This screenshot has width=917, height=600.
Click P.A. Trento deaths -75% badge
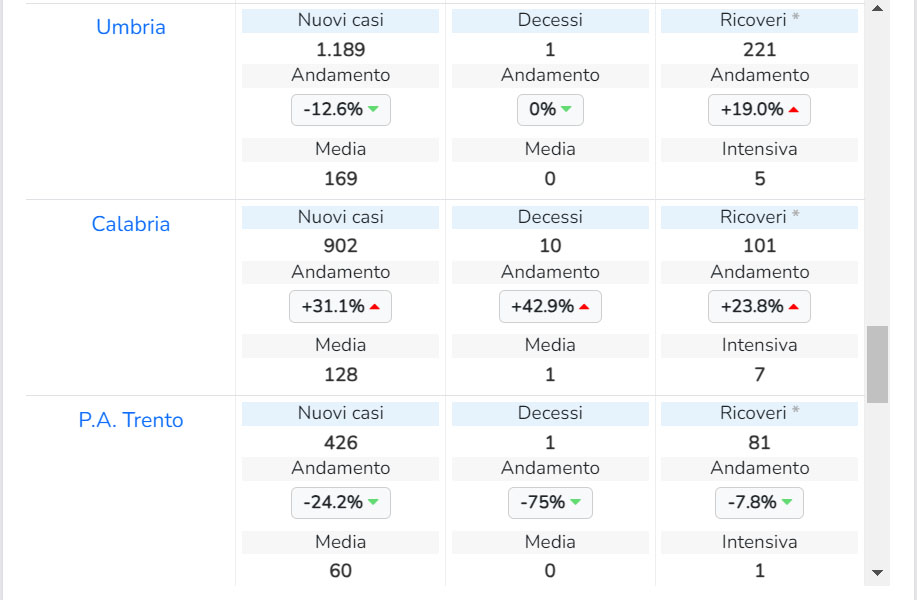coord(550,503)
